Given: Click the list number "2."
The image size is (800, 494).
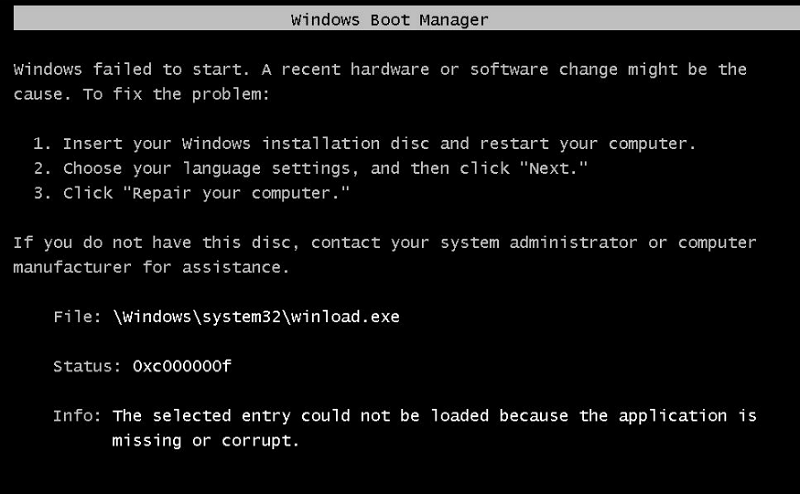Looking at the screenshot, I should pyautogui.click(x=43, y=168).
